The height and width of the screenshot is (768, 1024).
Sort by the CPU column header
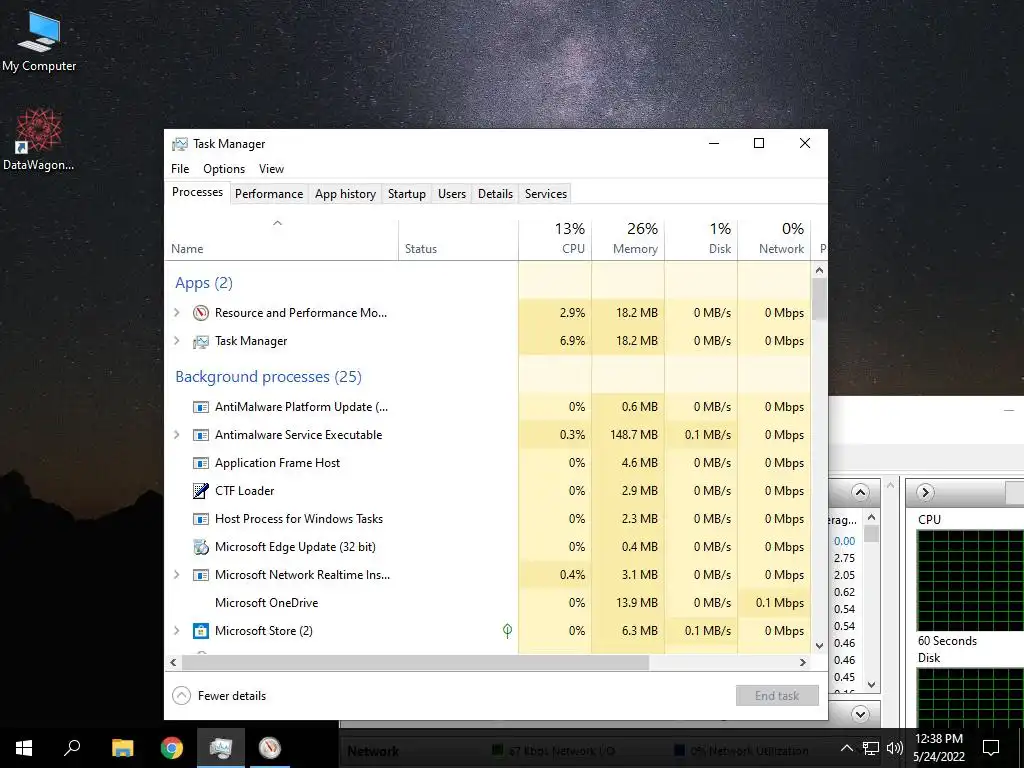point(555,240)
